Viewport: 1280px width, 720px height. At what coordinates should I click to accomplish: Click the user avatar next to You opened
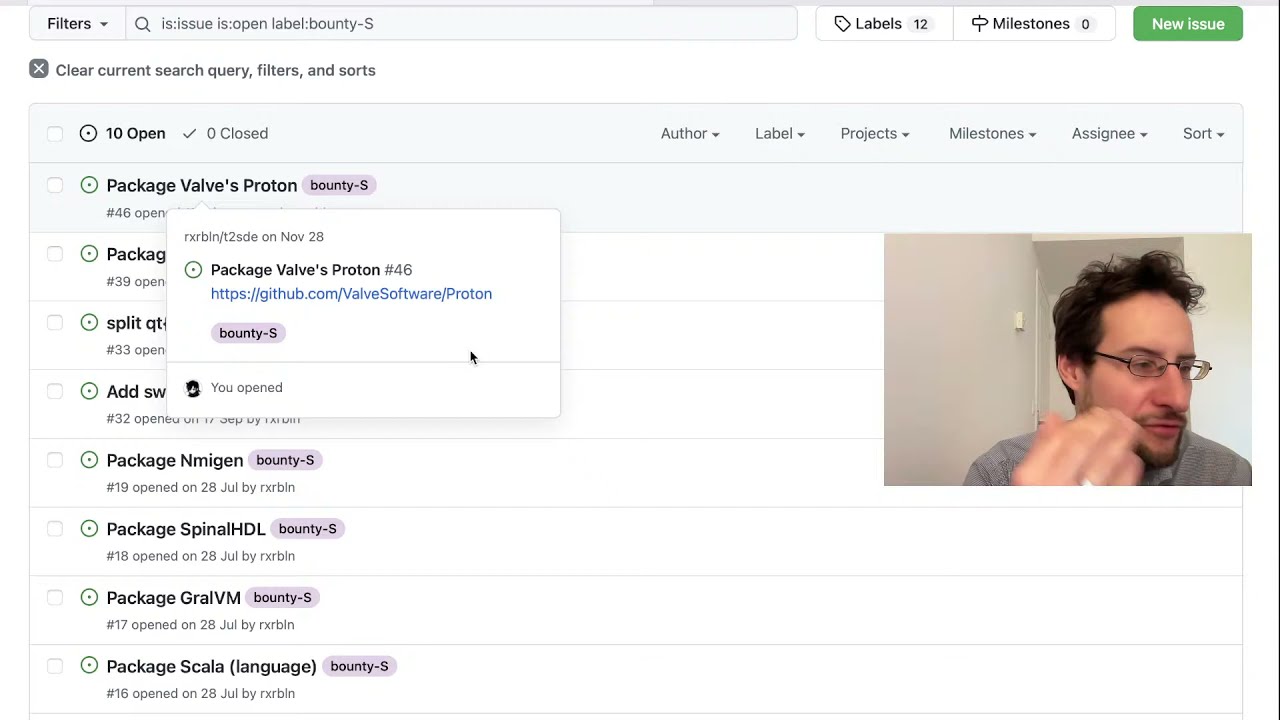193,388
